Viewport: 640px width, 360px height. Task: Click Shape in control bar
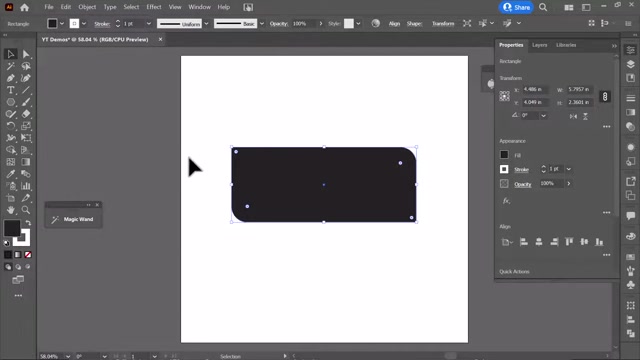coord(414,24)
